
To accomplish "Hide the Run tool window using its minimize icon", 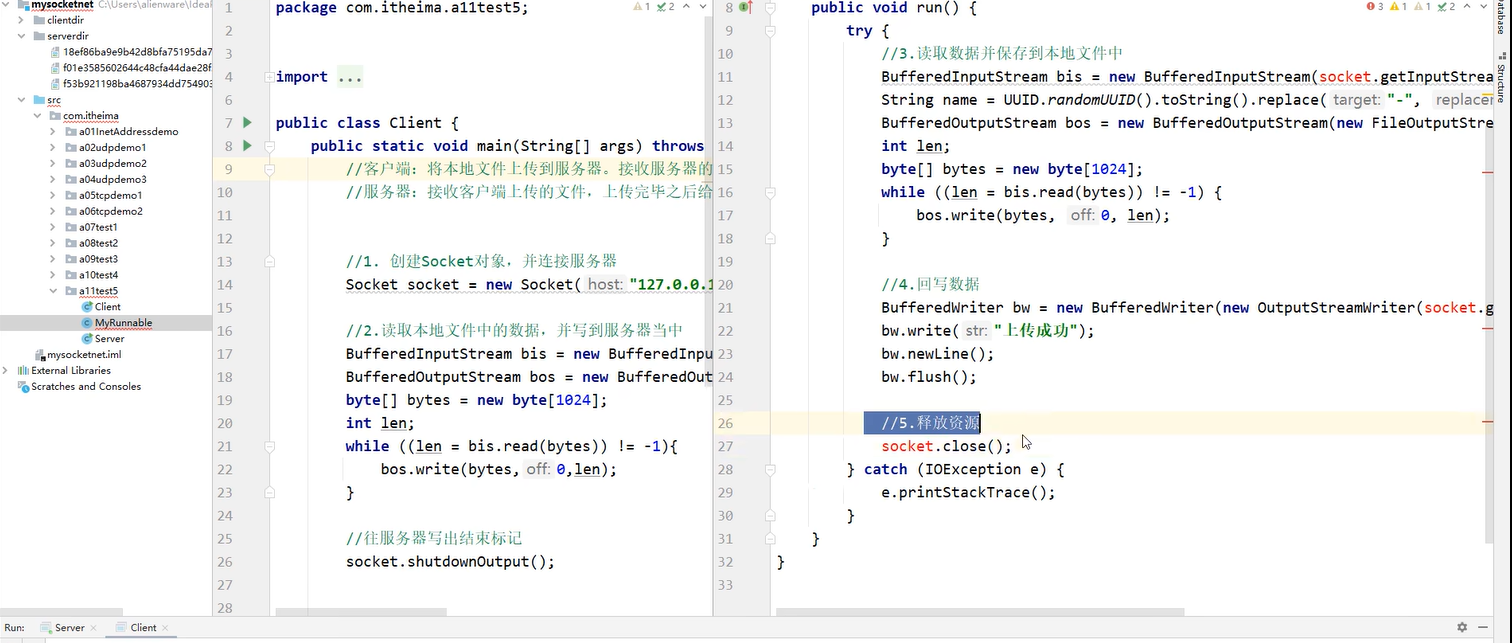I will [1483, 627].
